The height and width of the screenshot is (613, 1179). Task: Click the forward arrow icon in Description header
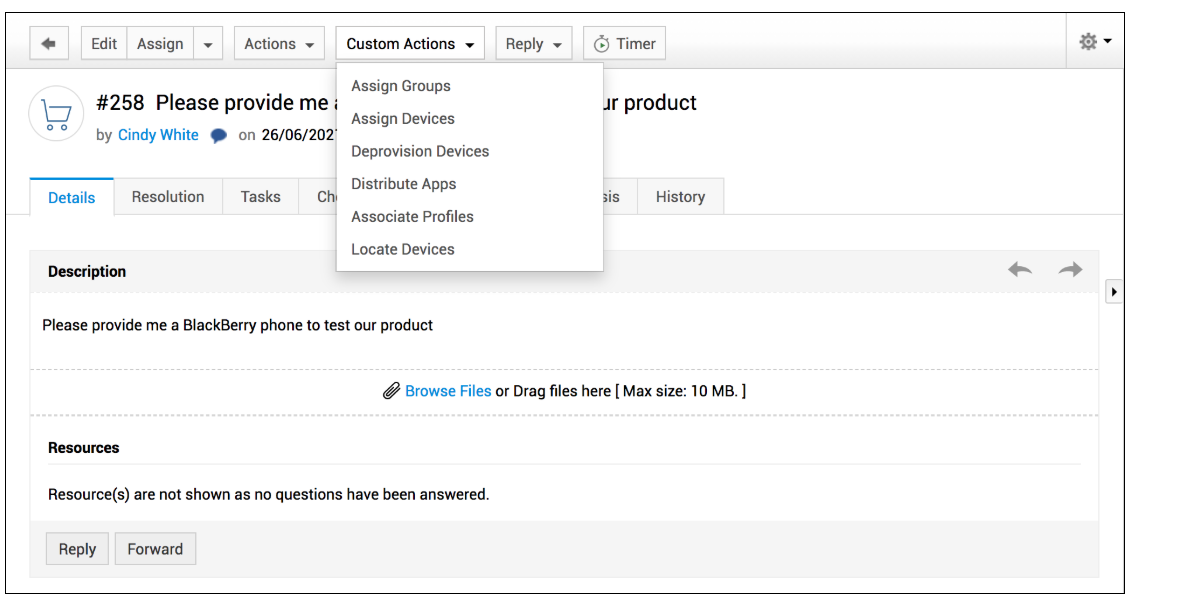pyautogui.click(x=1070, y=270)
